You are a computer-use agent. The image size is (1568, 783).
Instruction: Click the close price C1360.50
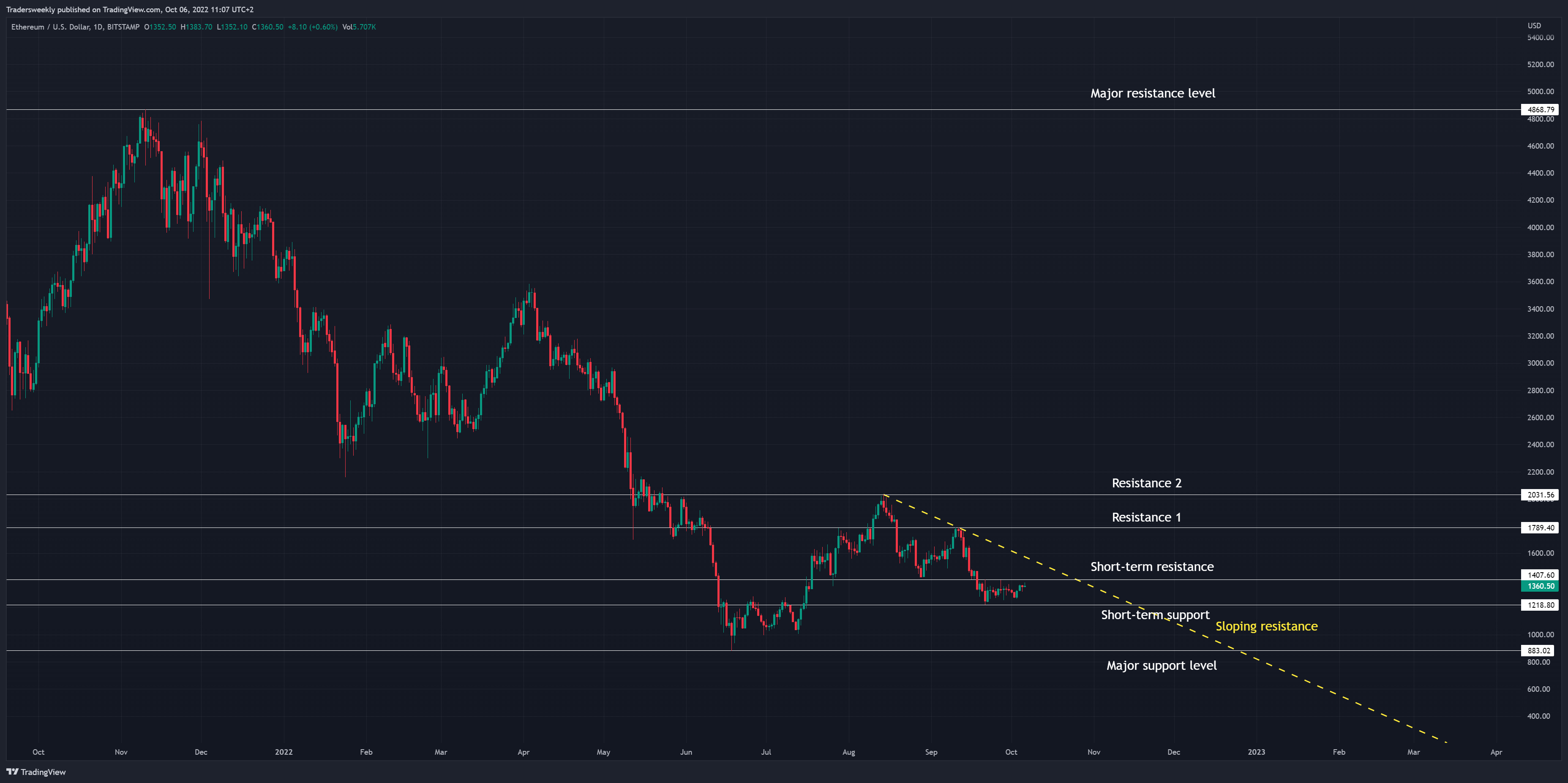coord(268,27)
